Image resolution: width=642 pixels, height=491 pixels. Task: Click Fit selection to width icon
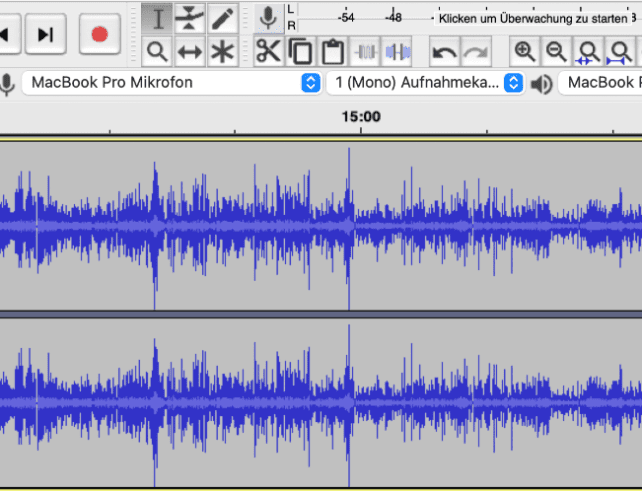coord(588,52)
